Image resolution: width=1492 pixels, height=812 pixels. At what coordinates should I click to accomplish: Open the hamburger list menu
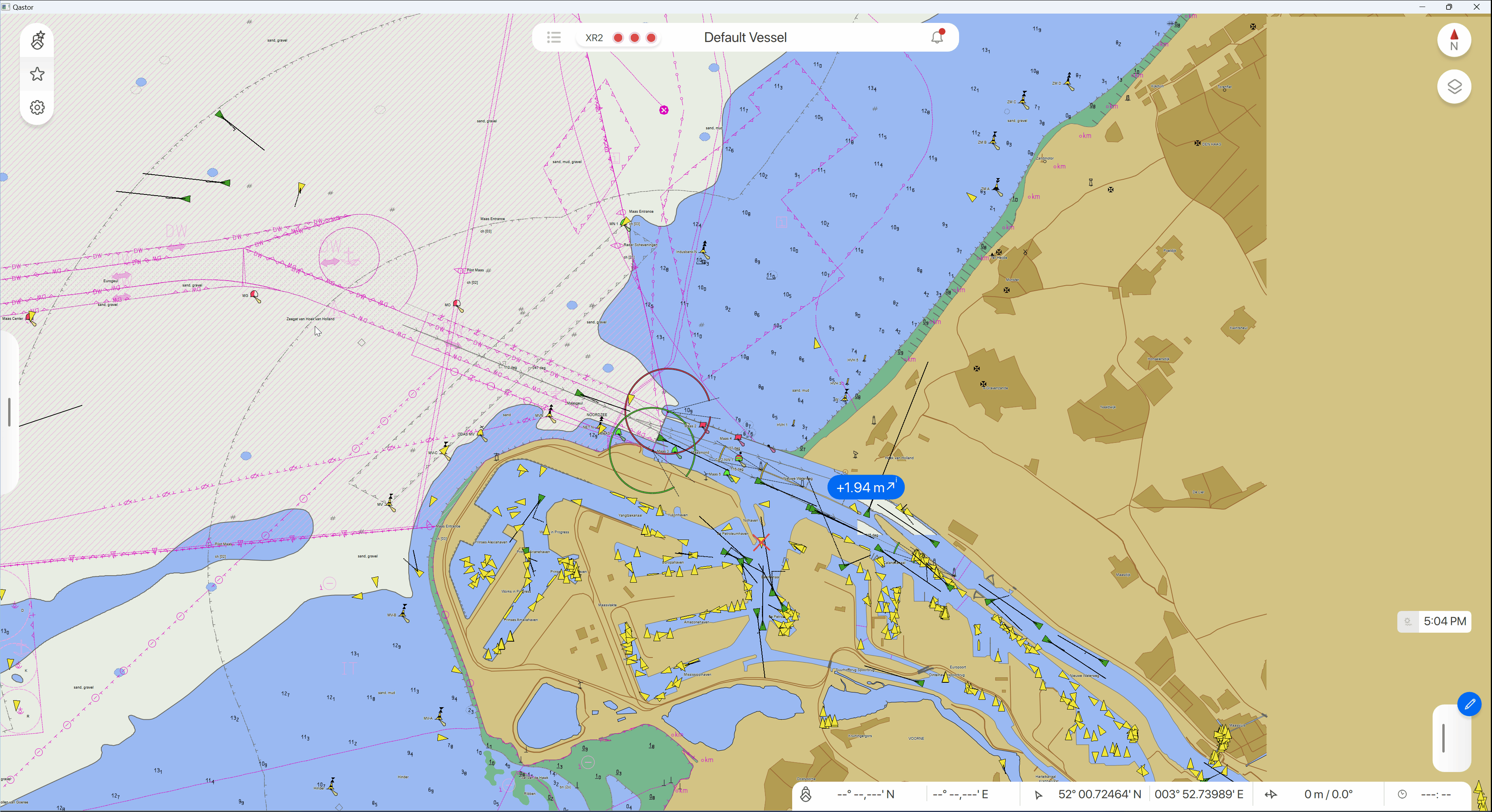pyautogui.click(x=554, y=38)
